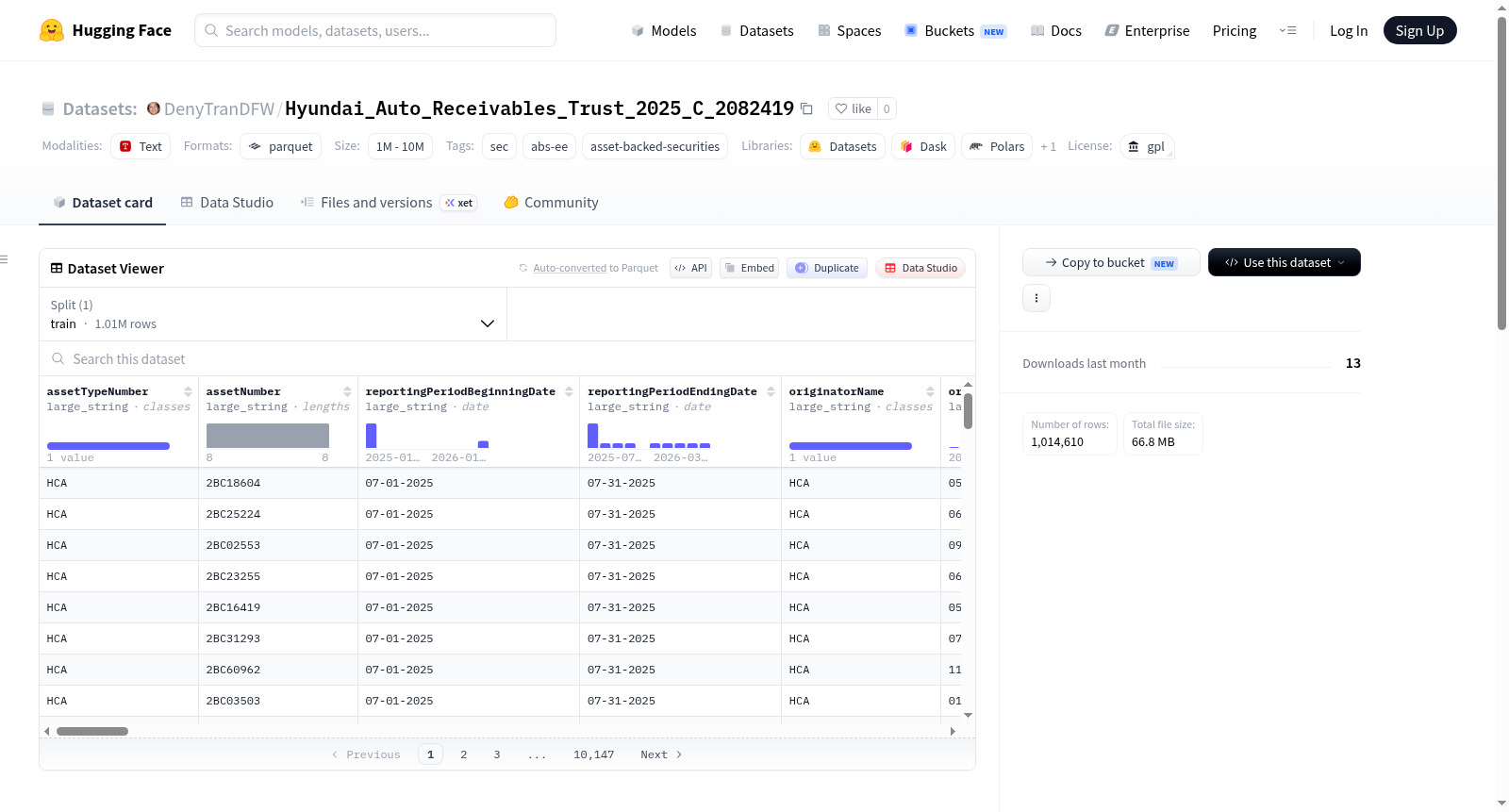Go to page 3 of the dataset

point(496,754)
